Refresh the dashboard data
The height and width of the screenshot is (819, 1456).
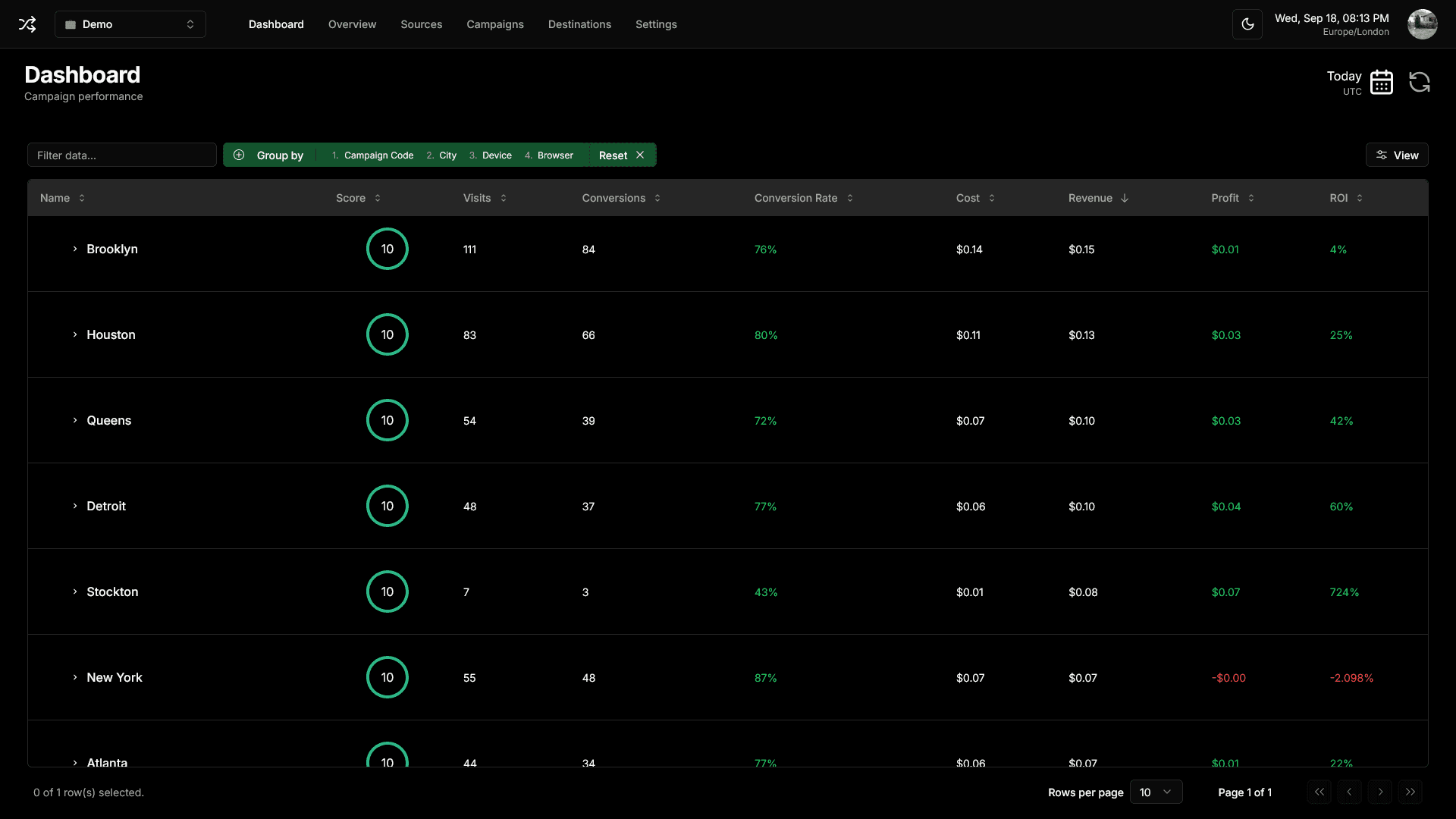[x=1419, y=82]
